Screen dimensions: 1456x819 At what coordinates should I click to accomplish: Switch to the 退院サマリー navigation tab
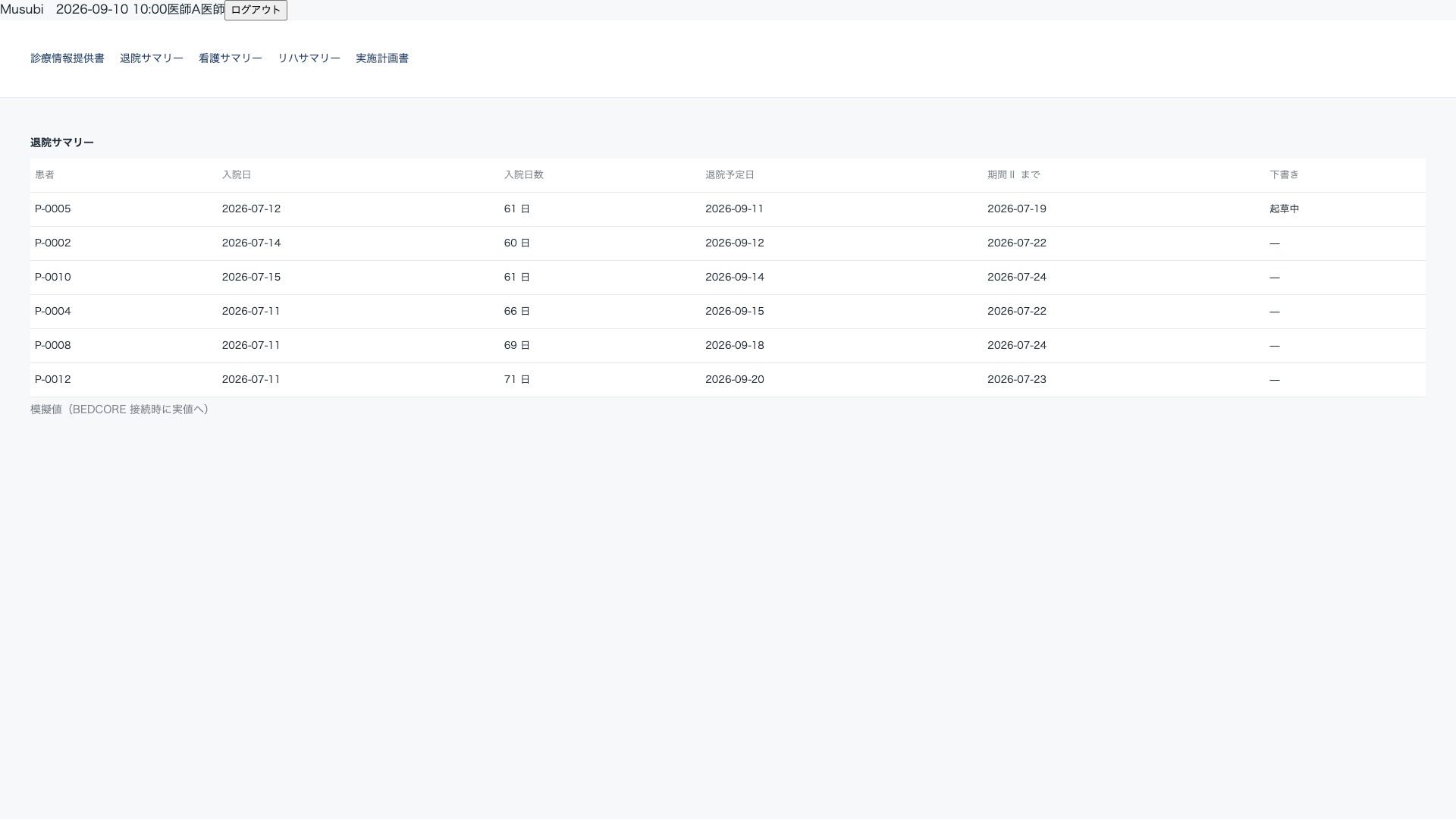tap(152, 58)
